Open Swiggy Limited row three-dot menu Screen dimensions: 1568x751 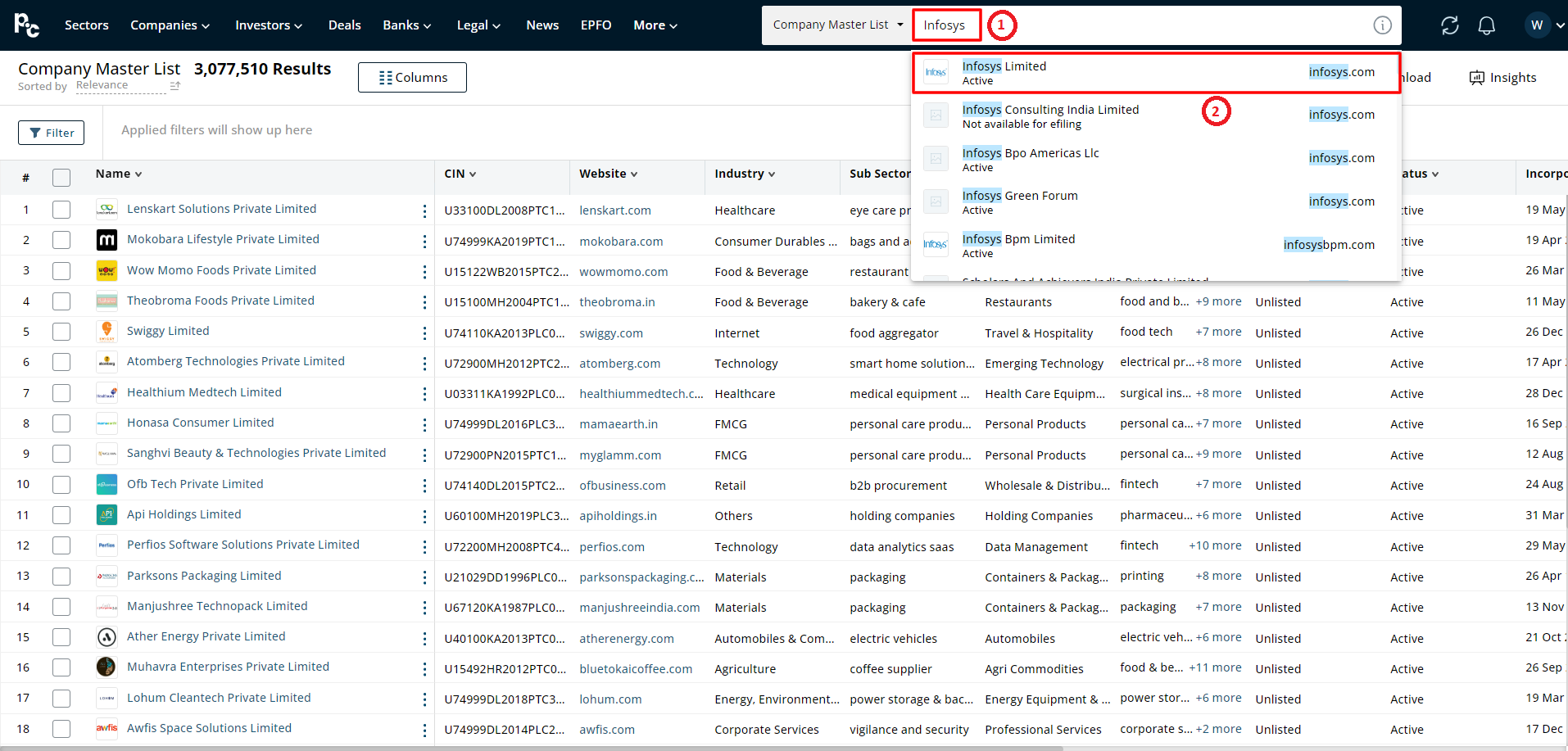click(x=424, y=333)
